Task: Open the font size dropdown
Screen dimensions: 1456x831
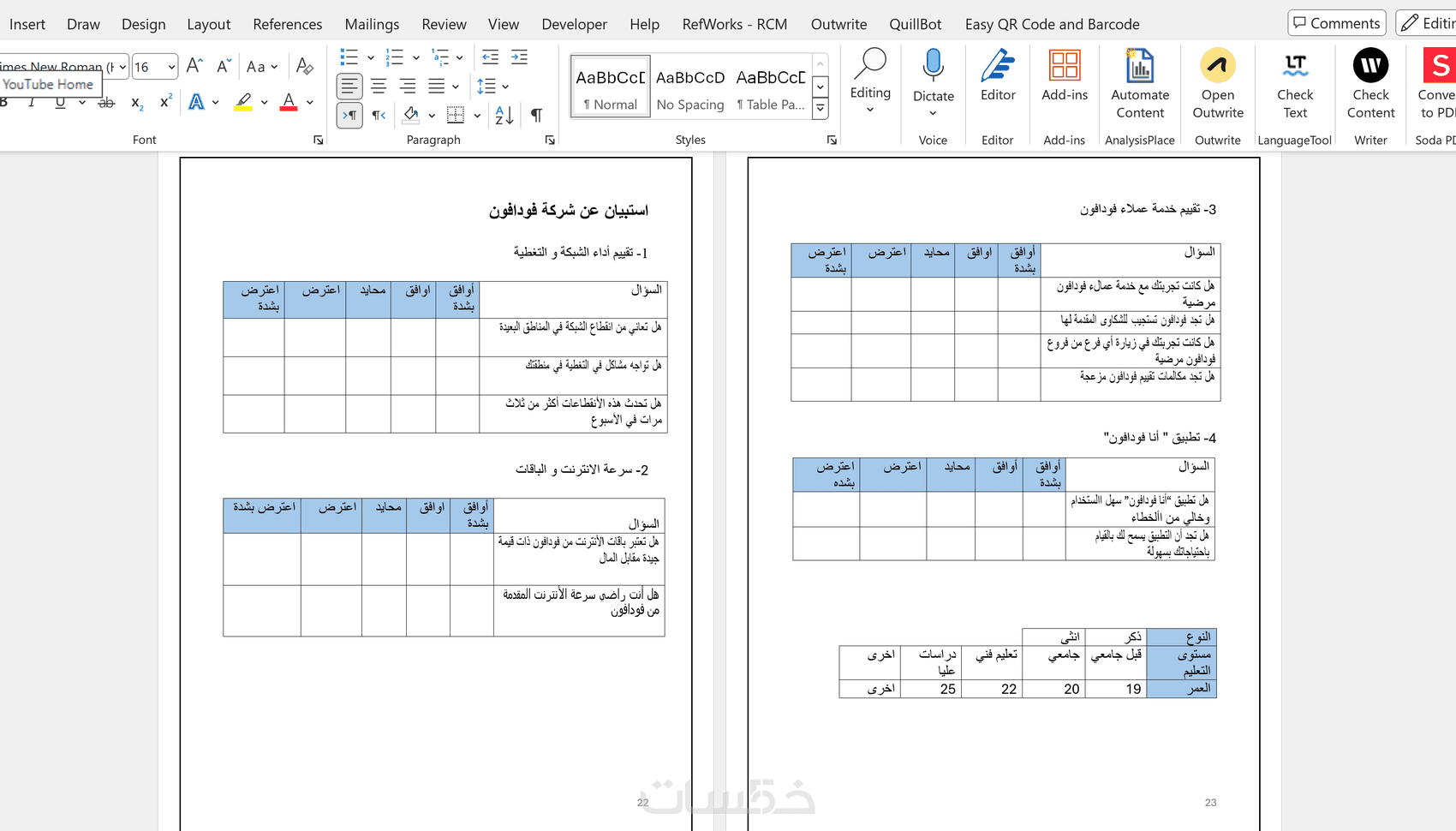Action: point(172,67)
